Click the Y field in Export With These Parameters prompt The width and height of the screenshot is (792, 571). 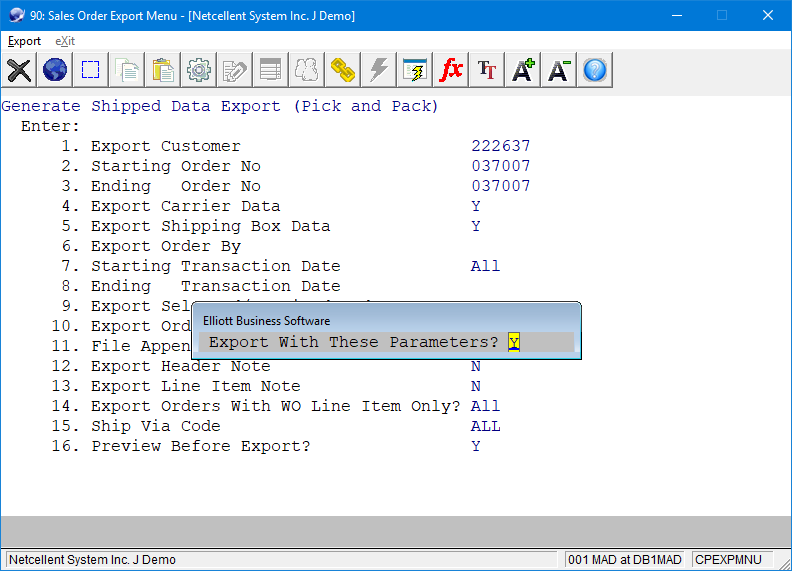point(514,342)
